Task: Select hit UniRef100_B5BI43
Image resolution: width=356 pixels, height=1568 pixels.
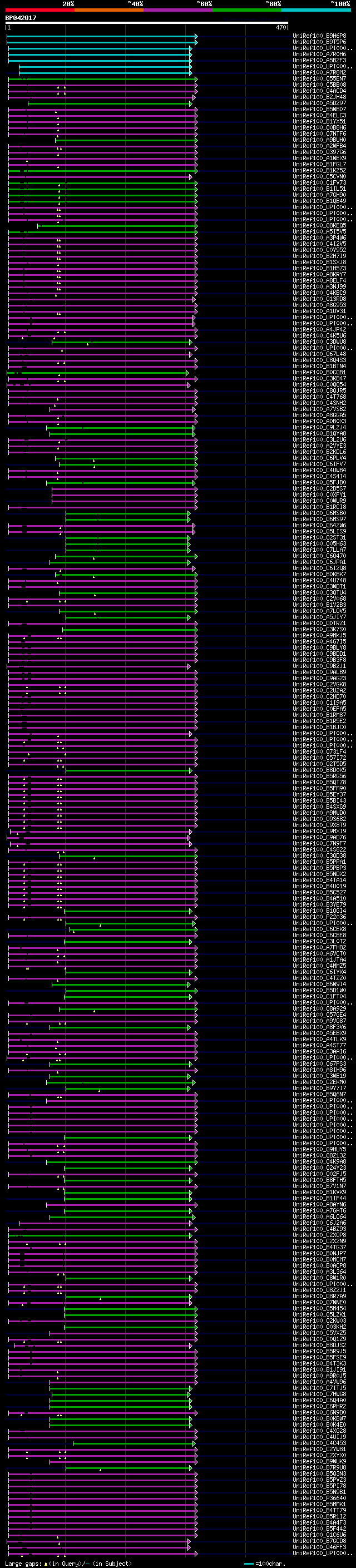Action: click(319, 800)
